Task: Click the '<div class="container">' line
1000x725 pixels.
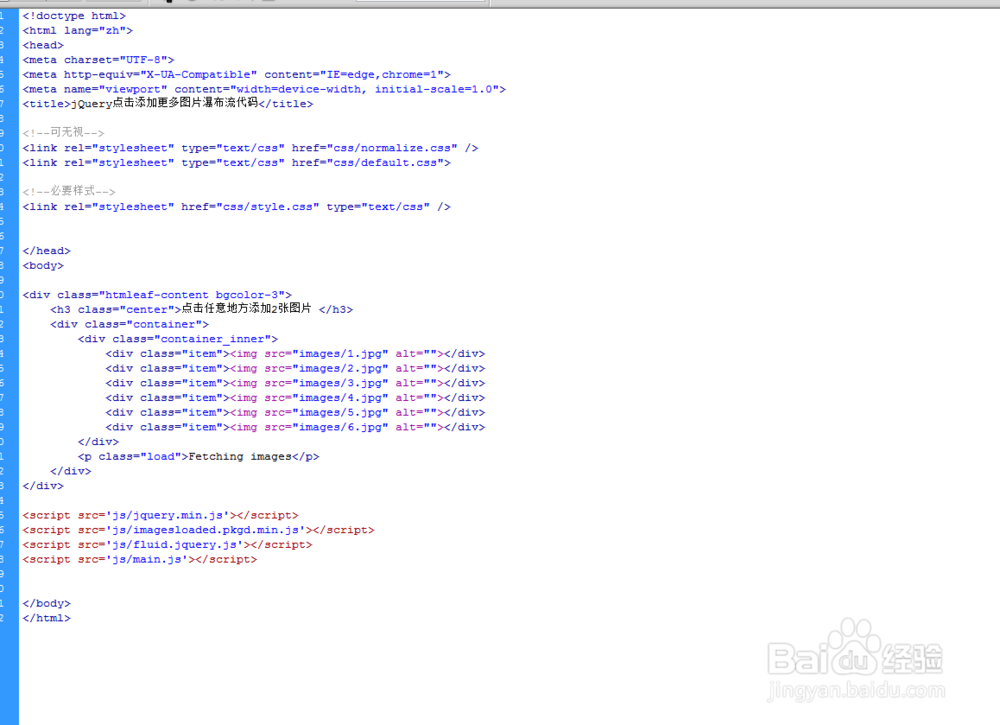Action: click(129, 324)
